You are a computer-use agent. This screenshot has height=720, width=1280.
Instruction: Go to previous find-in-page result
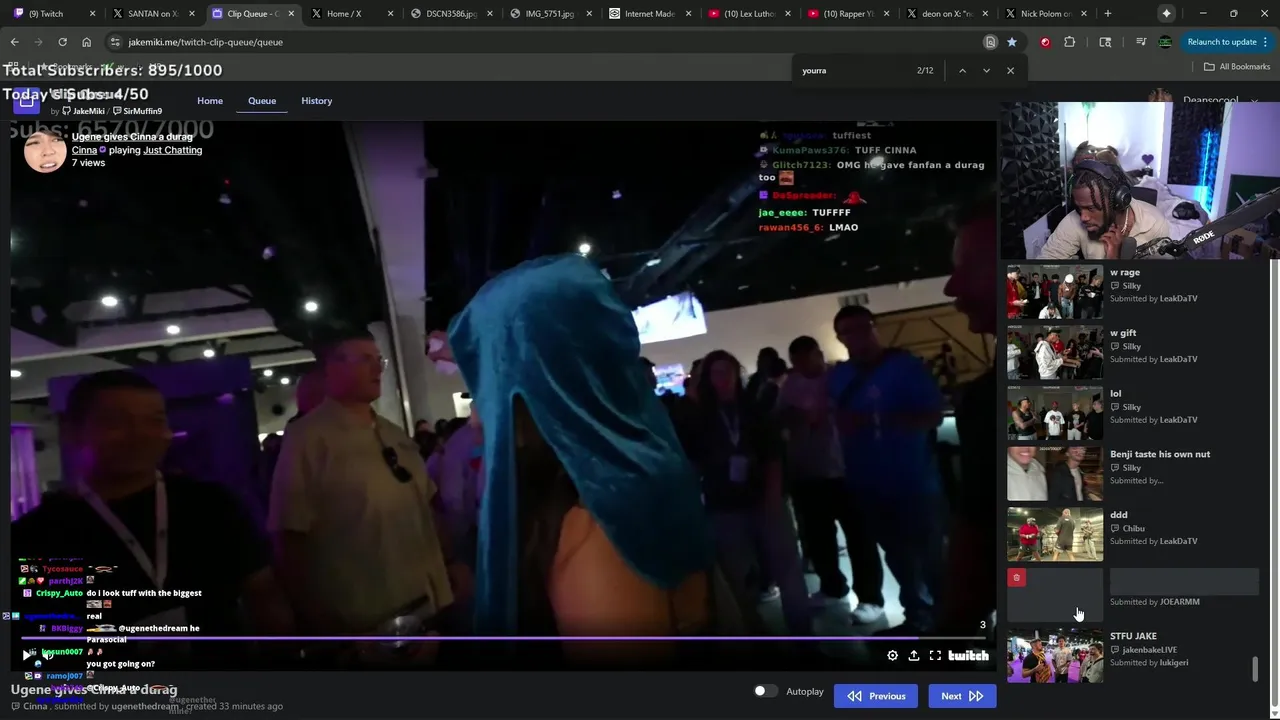click(962, 70)
